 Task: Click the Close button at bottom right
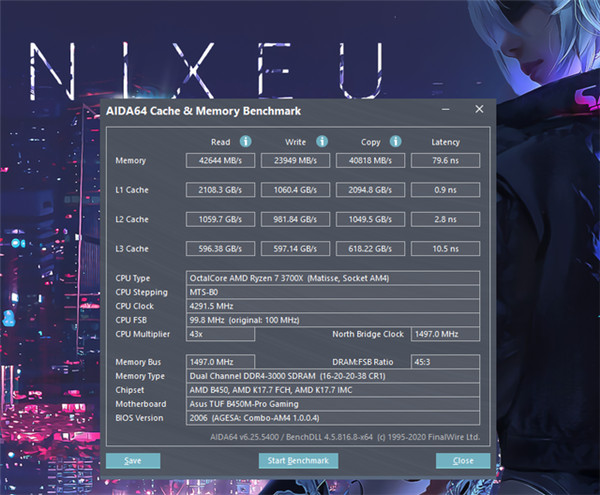coord(462,461)
